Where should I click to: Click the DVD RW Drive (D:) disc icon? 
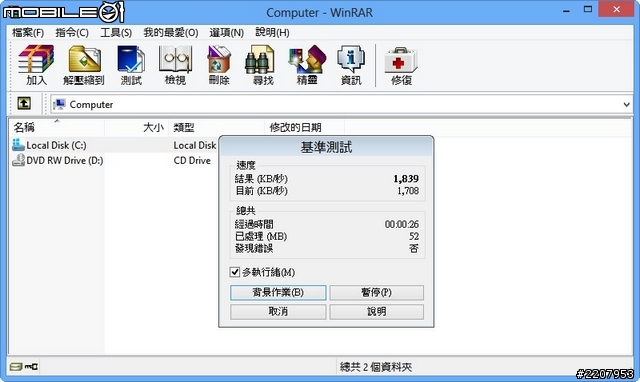point(18,160)
